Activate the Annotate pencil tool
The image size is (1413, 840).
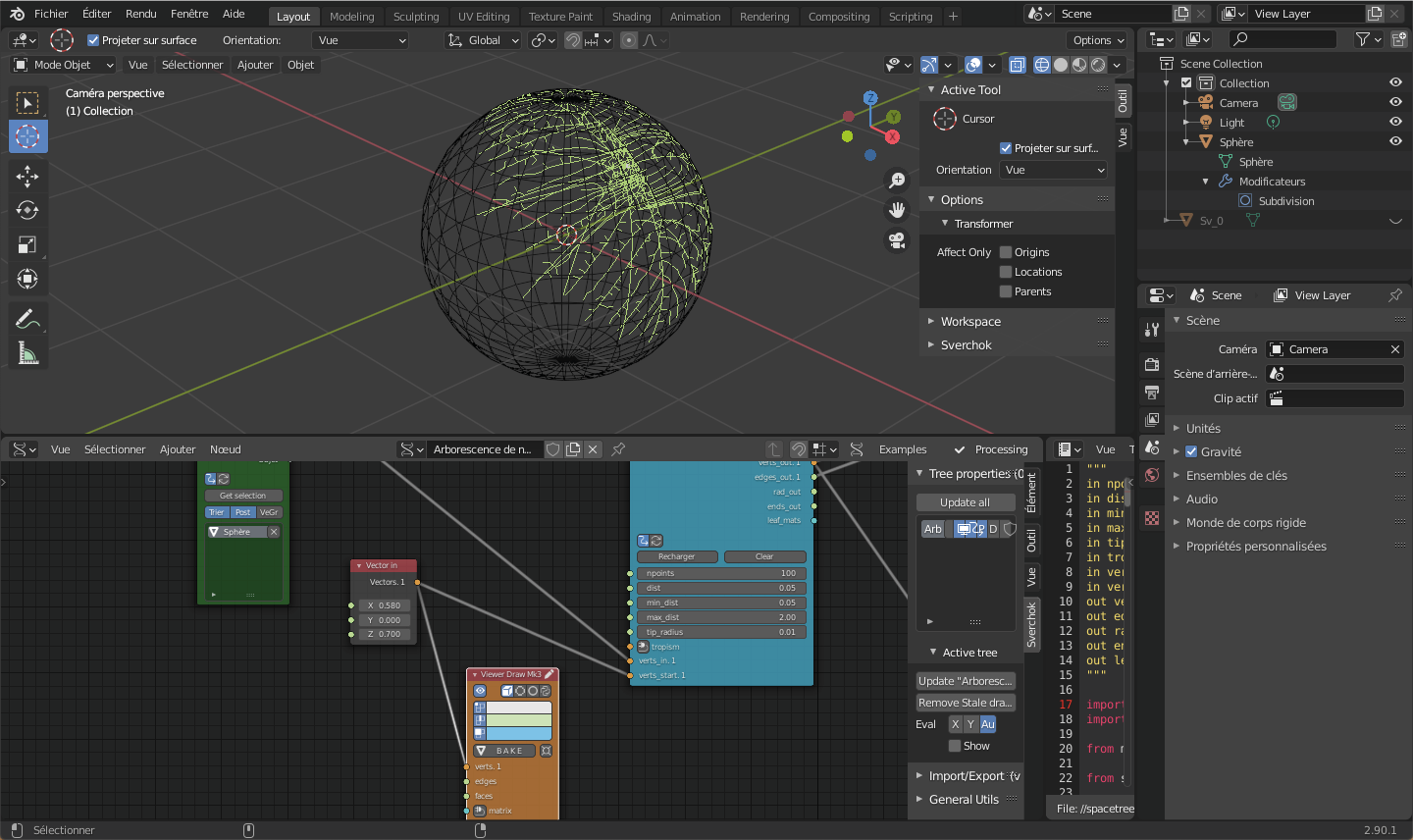(x=27, y=319)
